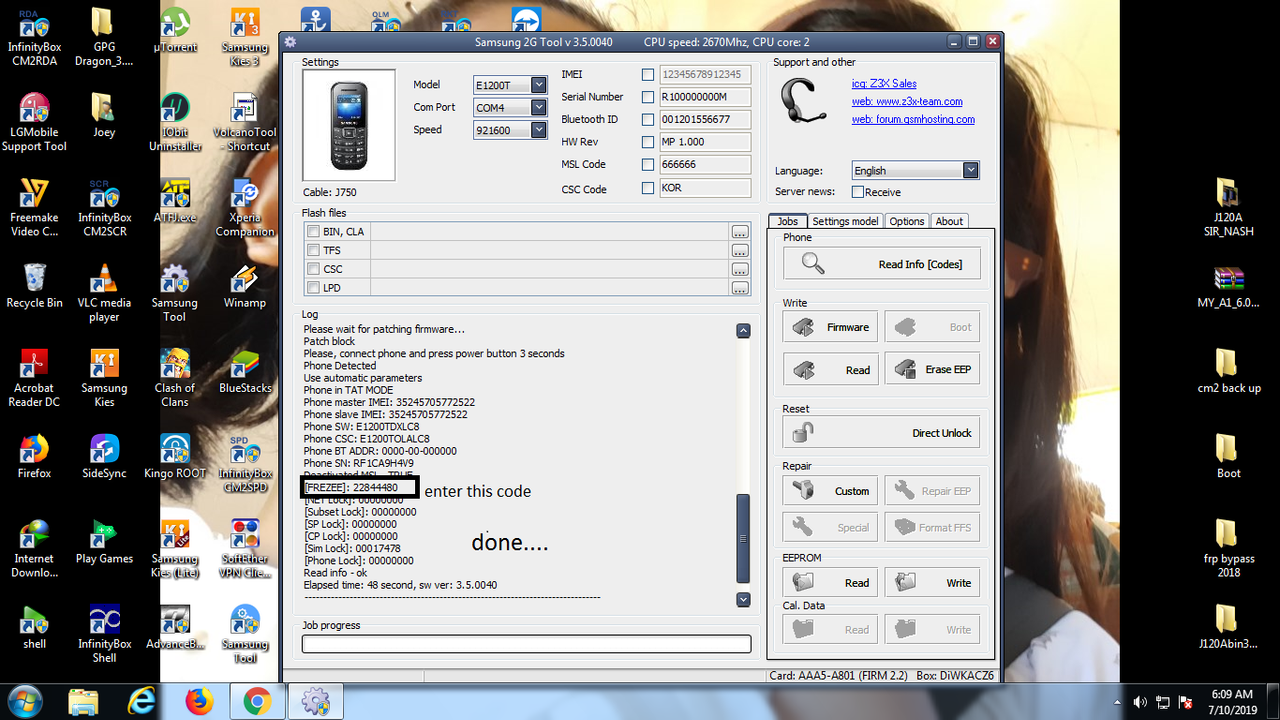
Task: Click Windows Start button
Action: click(22, 703)
